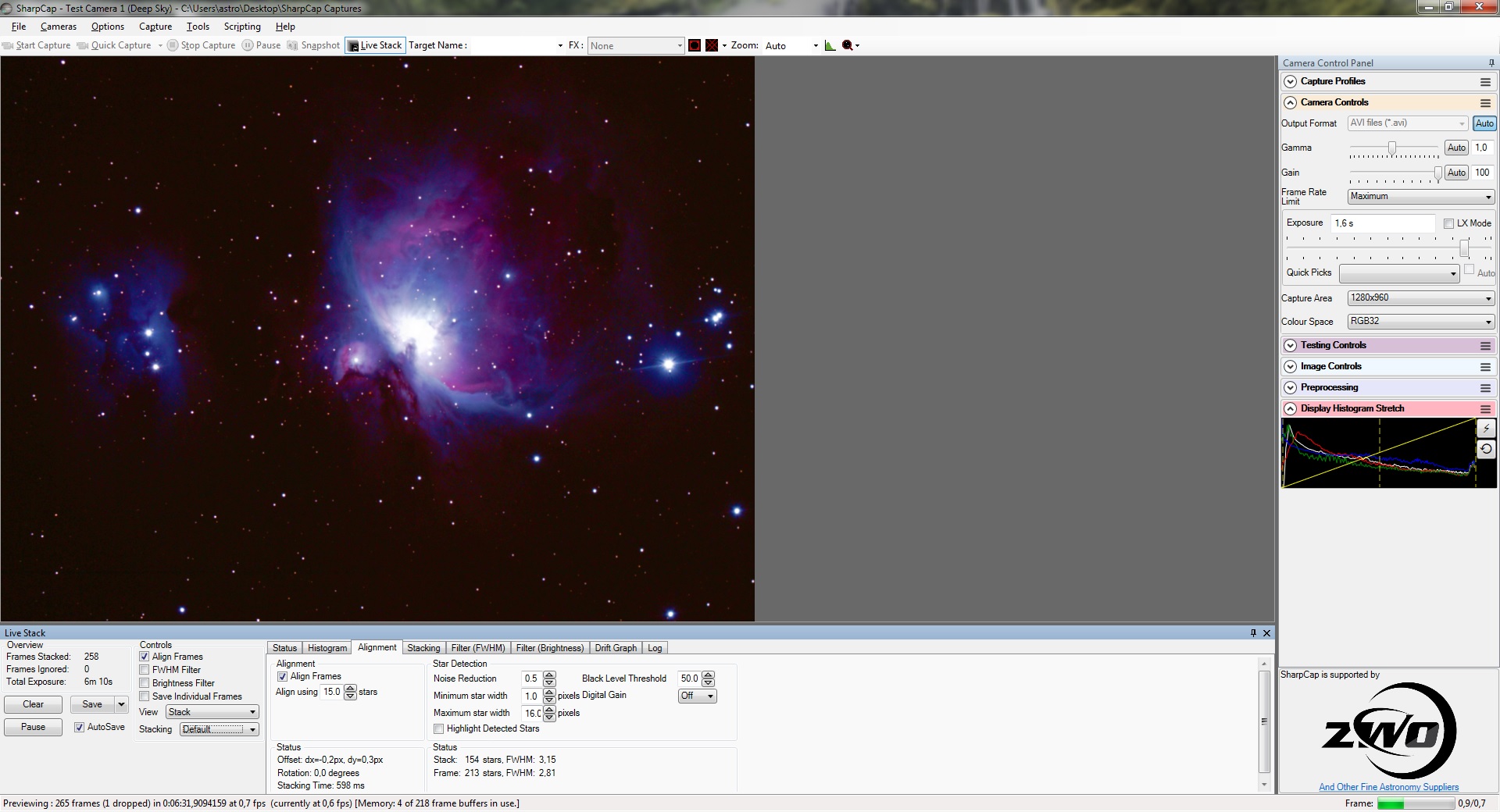Open the Testing Controls section menu icon

[x=1485, y=346]
